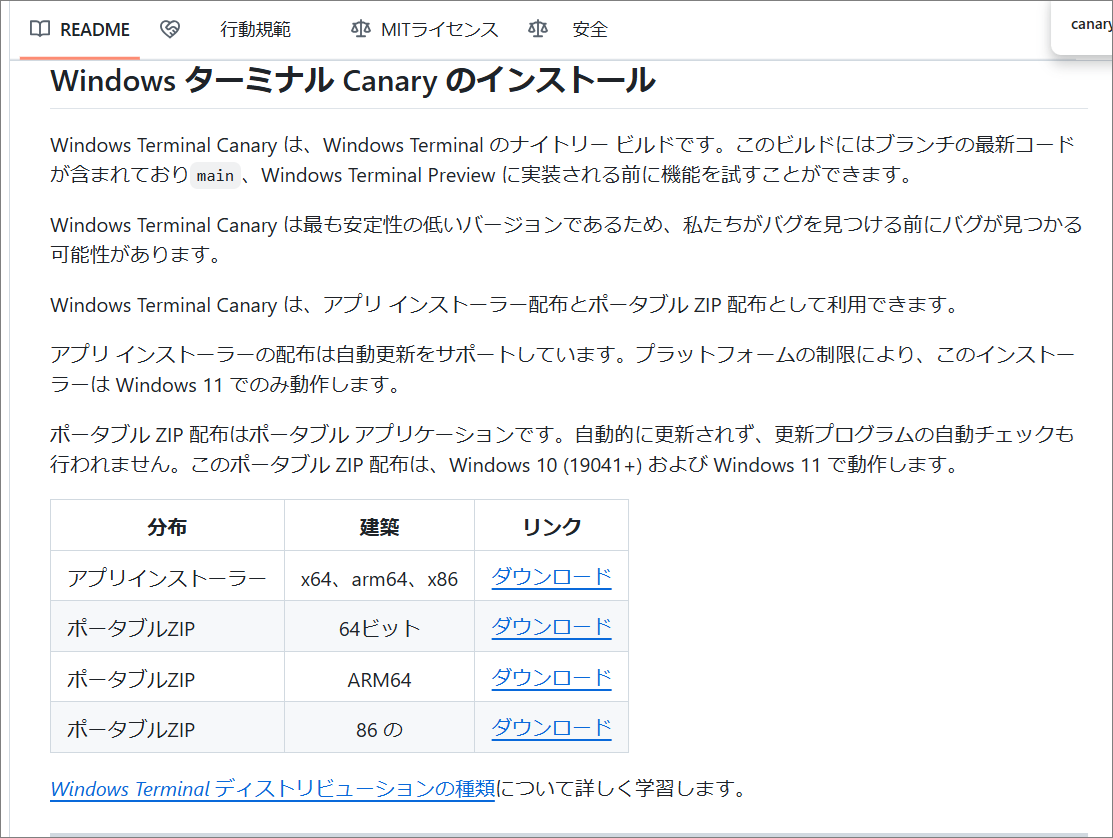
Task: Download the 64ビット portable ZIP
Action: click(x=551, y=627)
